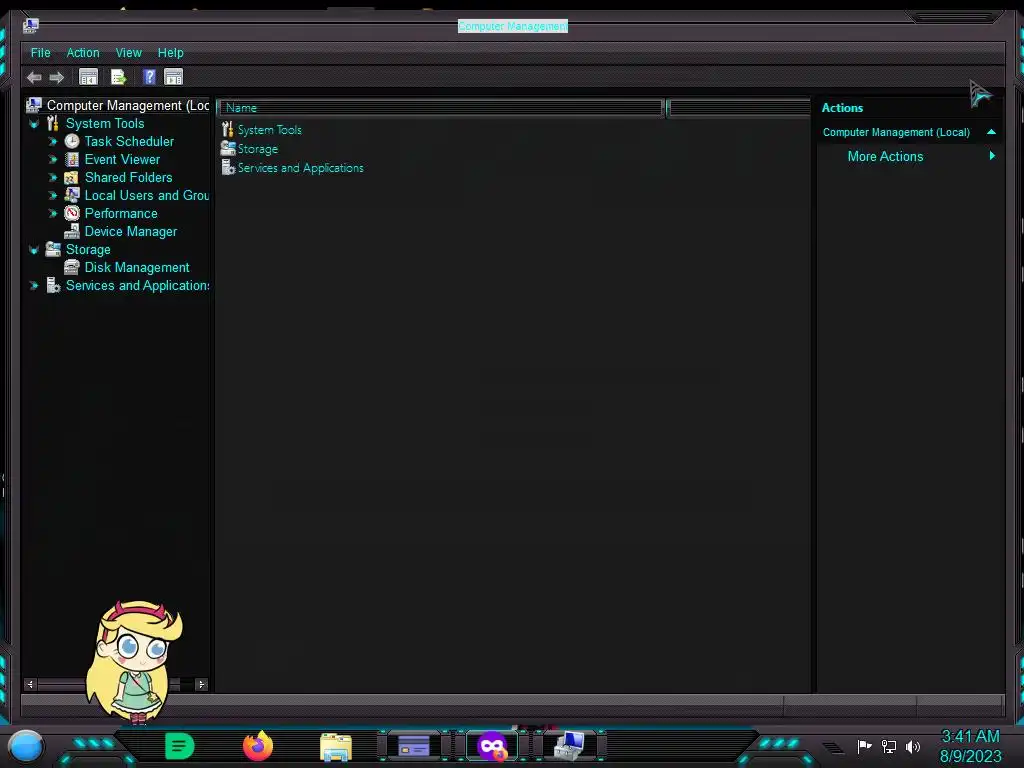
Task: Click the System Tools icon in center list
Action: click(x=227, y=129)
